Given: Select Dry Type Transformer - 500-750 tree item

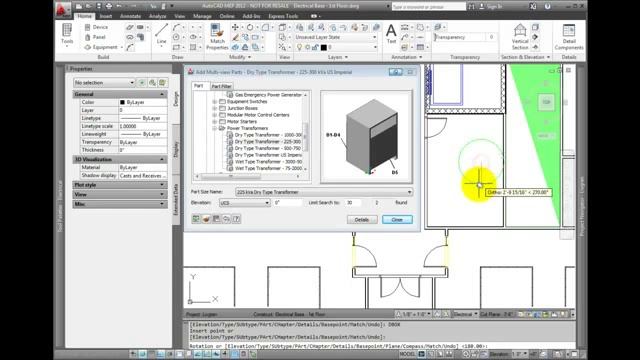Looking at the screenshot, I should pos(267,148).
